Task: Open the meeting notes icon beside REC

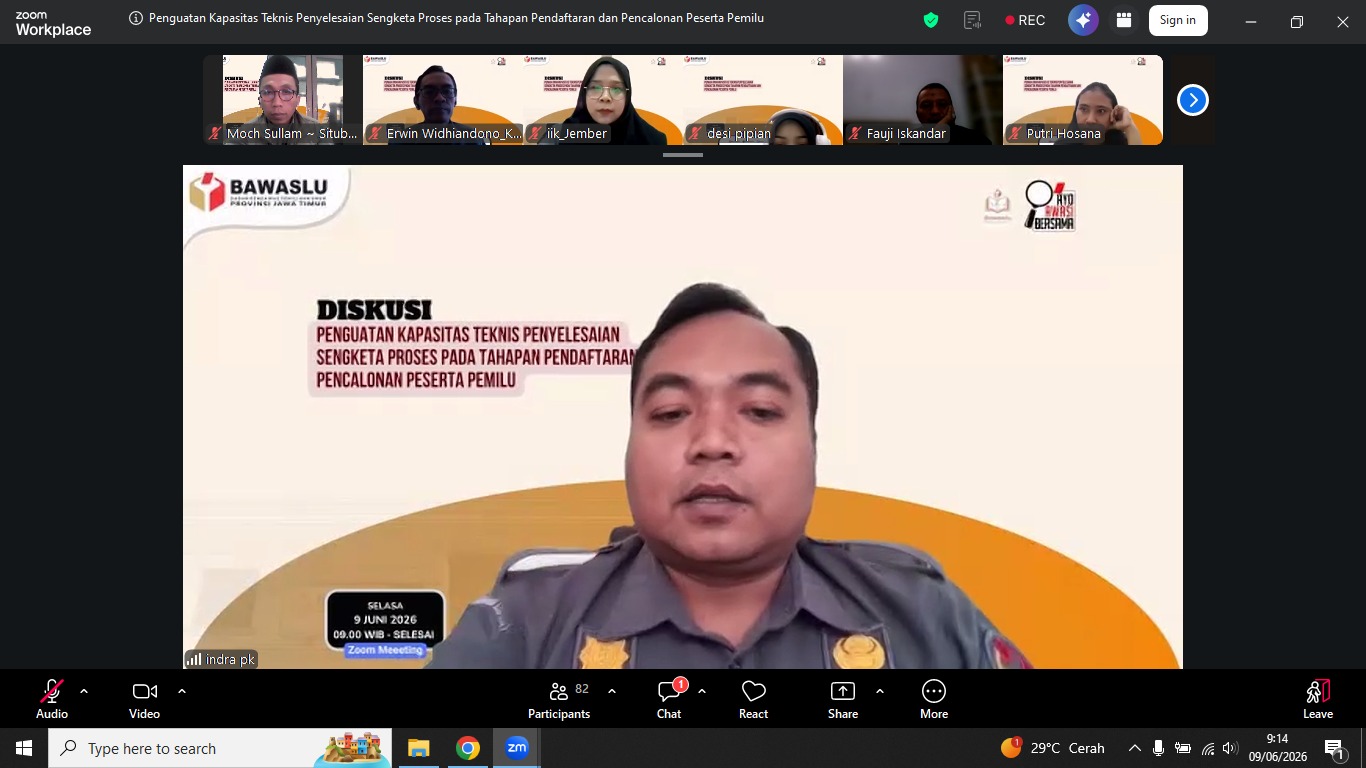Action: (x=972, y=20)
